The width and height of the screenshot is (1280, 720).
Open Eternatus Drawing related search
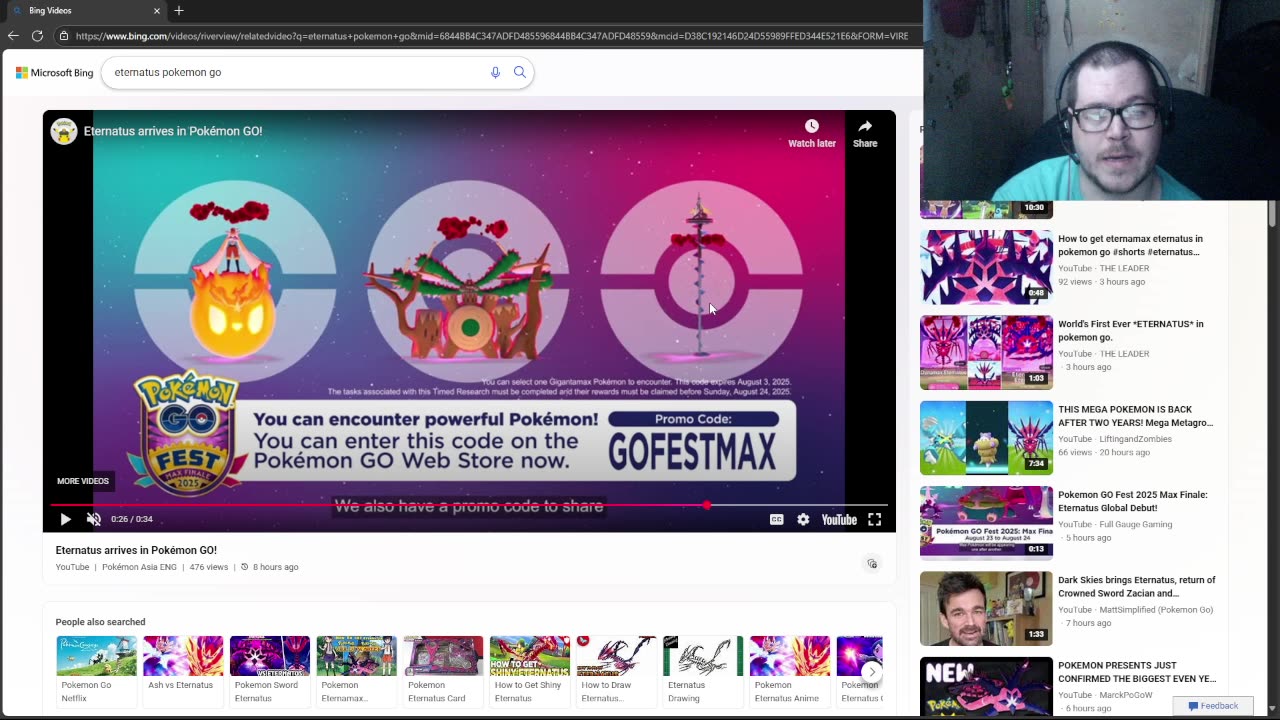(x=703, y=670)
